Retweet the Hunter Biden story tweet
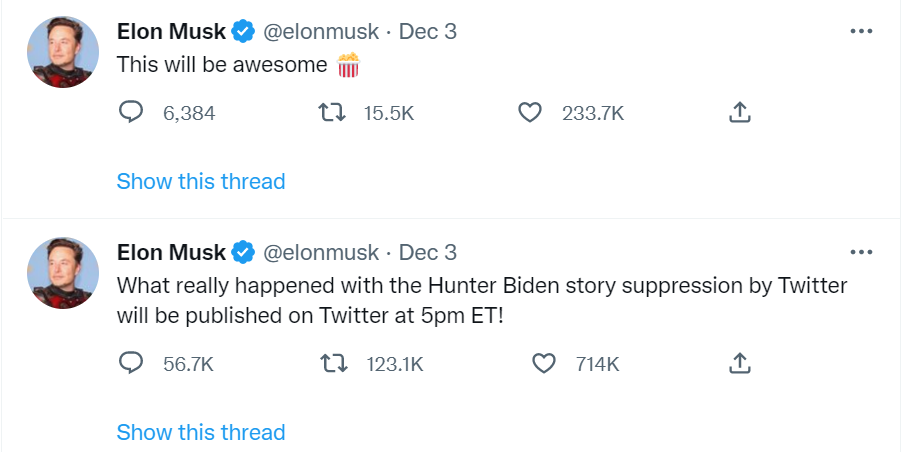 [x=331, y=363]
